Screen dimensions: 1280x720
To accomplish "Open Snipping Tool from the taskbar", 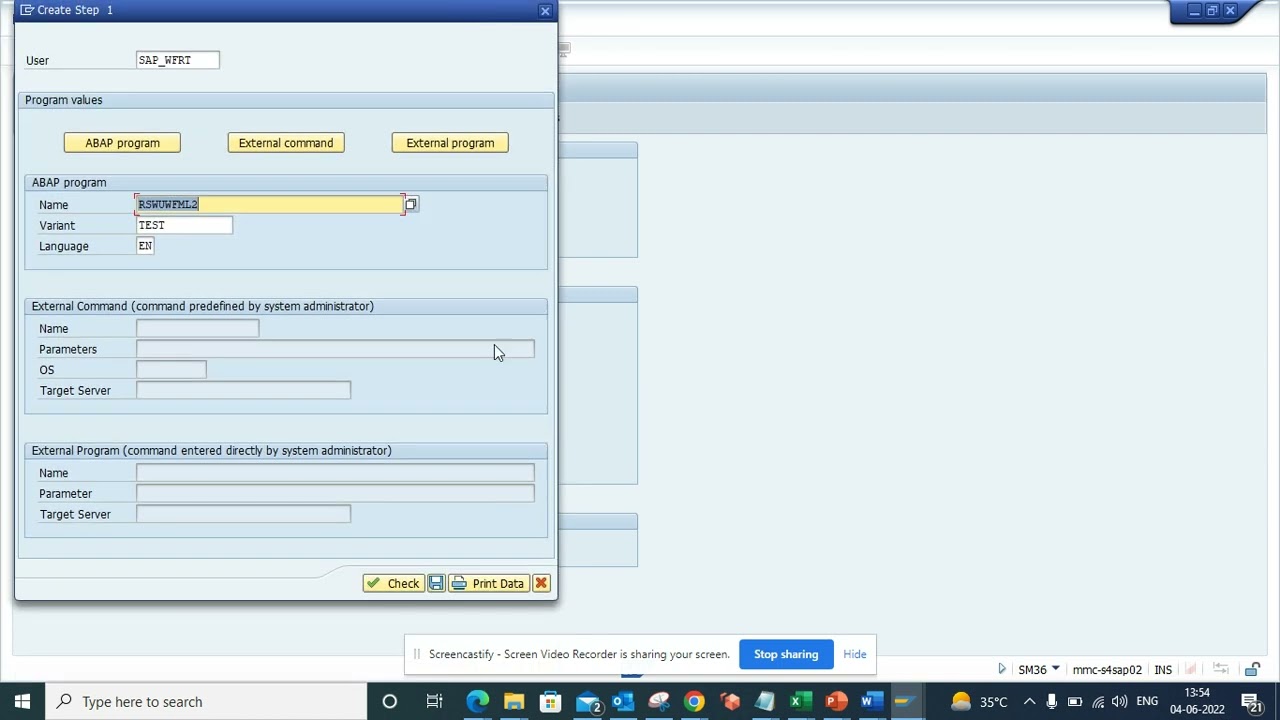I will coord(658,702).
